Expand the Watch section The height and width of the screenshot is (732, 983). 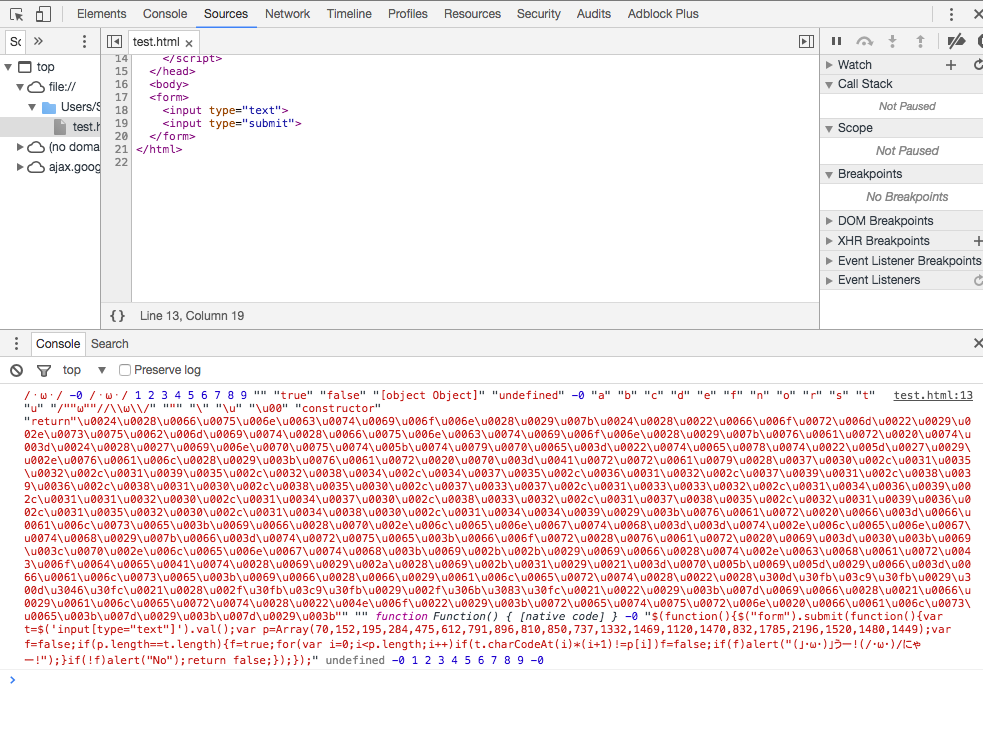point(829,65)
